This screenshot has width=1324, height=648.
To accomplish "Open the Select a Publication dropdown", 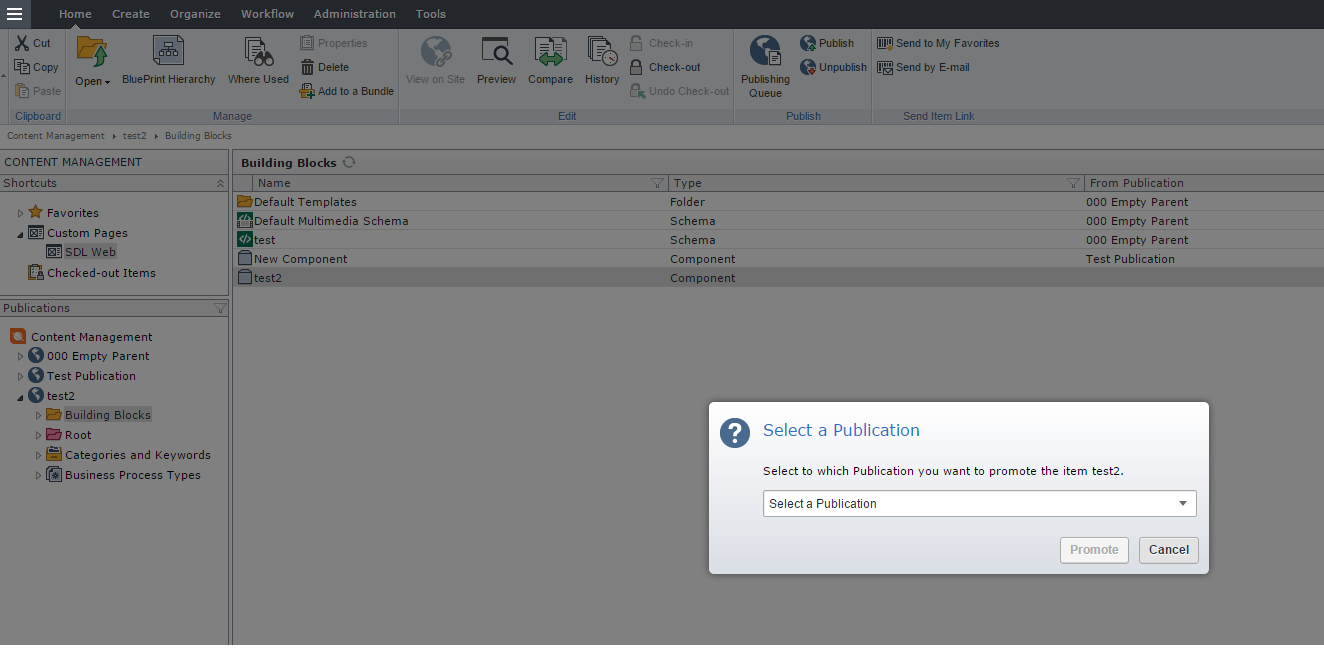I will tap(979, 504).
